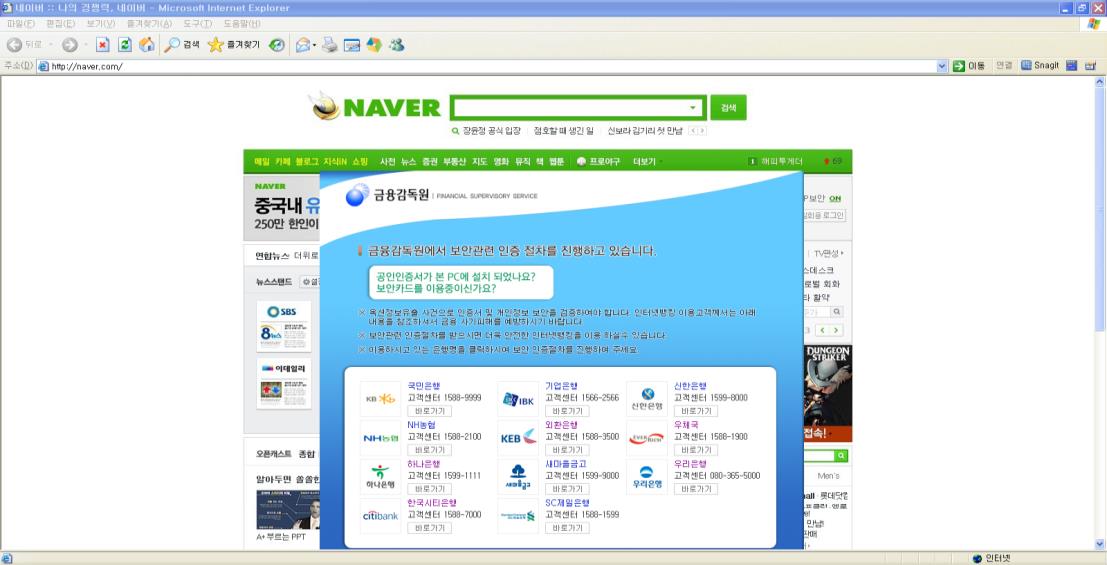Click the Dungeon Striker ad banner
1107x565 pixels.
click(828, 393)
